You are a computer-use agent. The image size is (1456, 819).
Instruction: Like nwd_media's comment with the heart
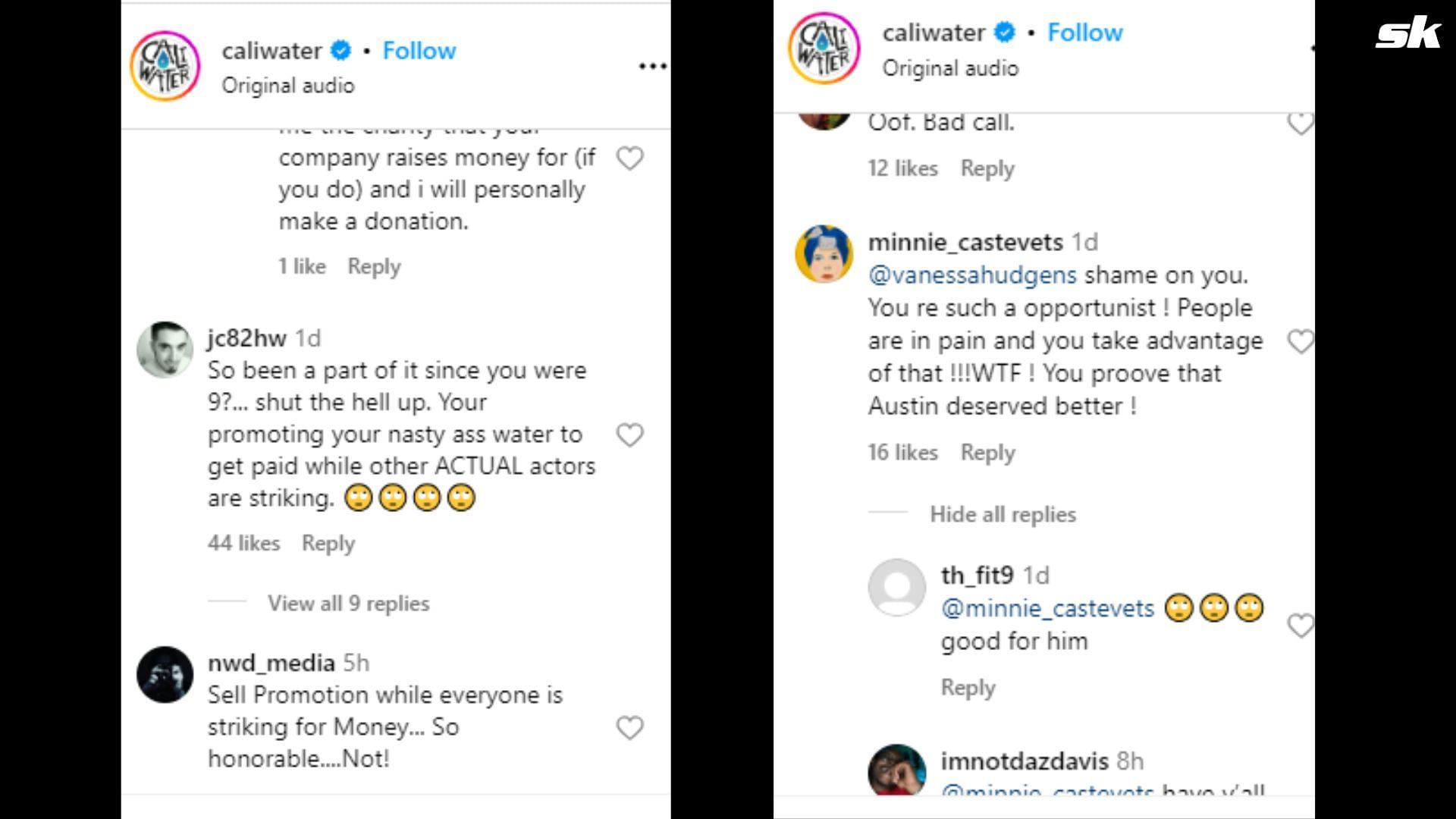(629, 728)
